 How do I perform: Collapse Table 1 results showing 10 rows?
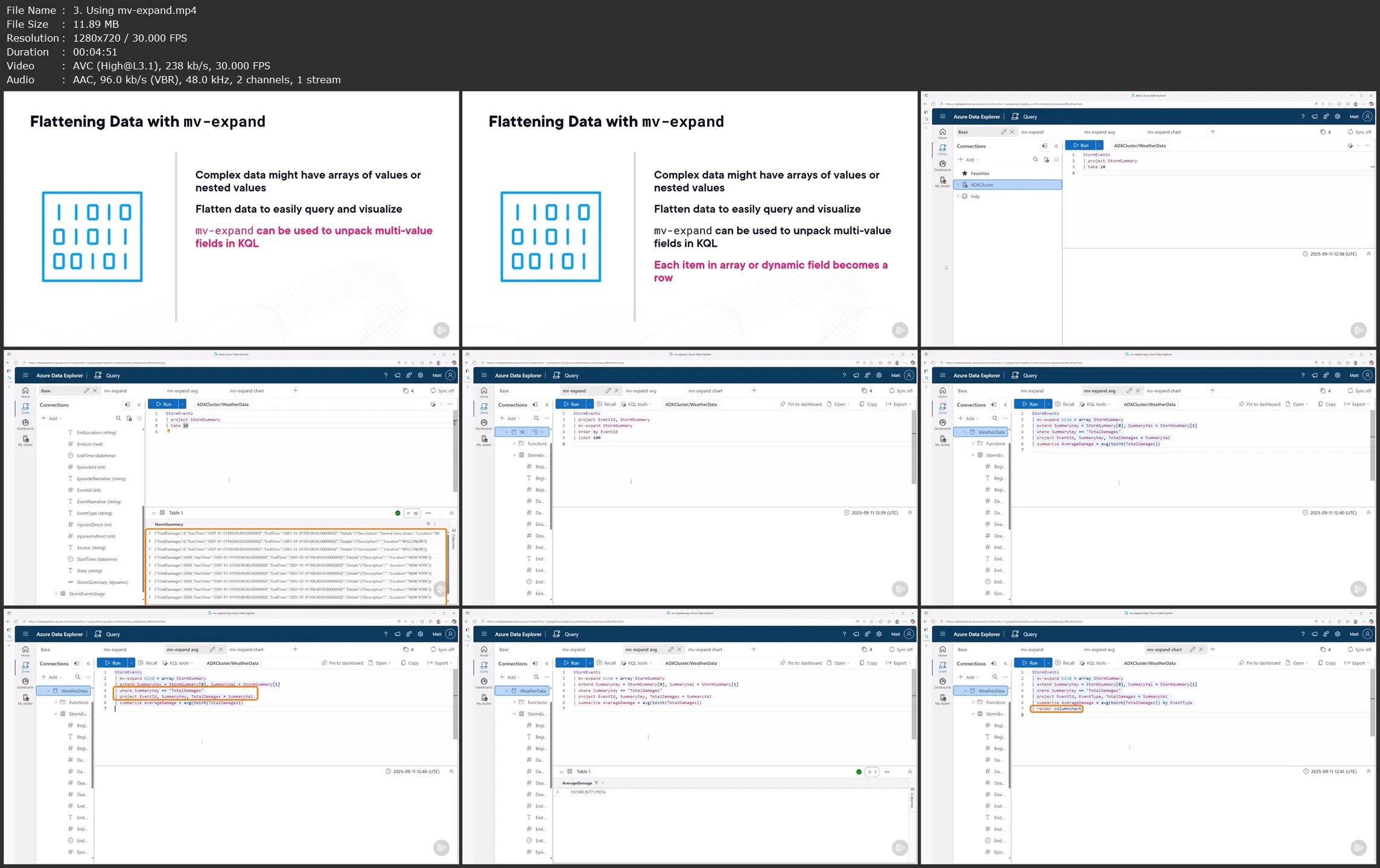pyautogui.click(x=154, y=513)
